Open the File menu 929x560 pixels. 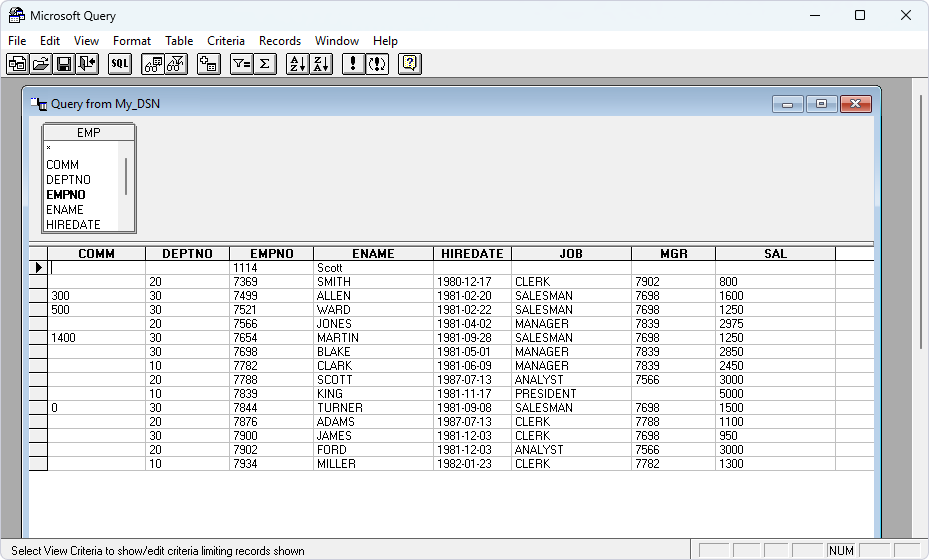pos(17,41)
